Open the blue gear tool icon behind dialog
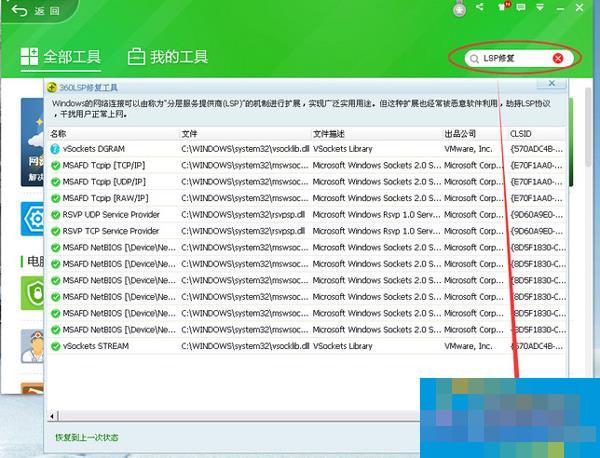 pyautogui.click(x=33, y=219)
